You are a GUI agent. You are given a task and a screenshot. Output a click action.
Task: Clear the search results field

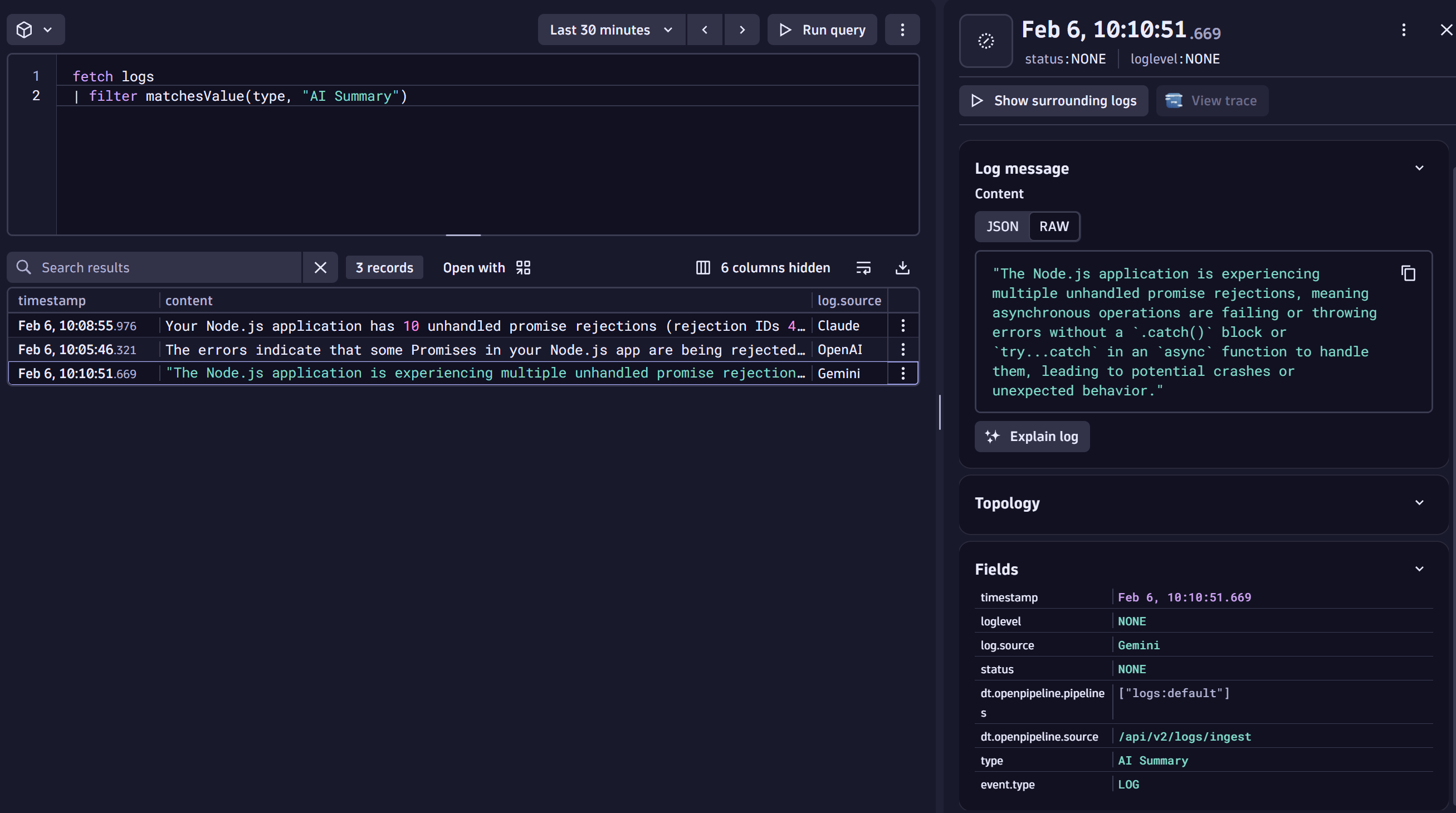click(320, 267)
